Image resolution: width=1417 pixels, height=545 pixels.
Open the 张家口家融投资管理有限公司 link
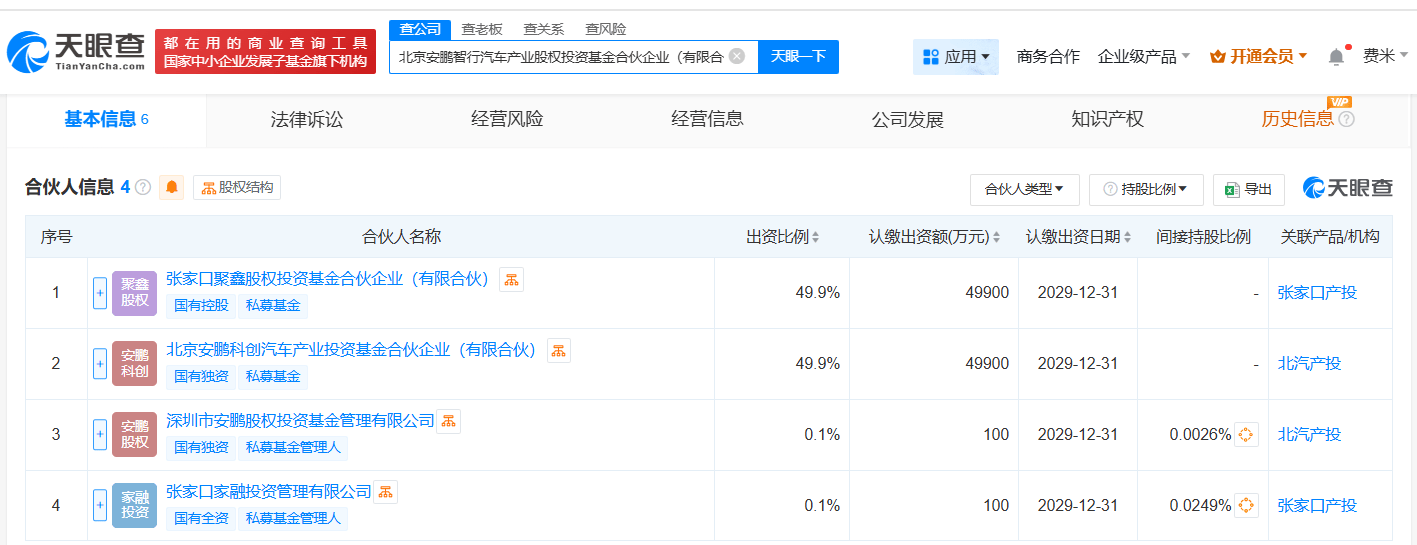point(268,492)
